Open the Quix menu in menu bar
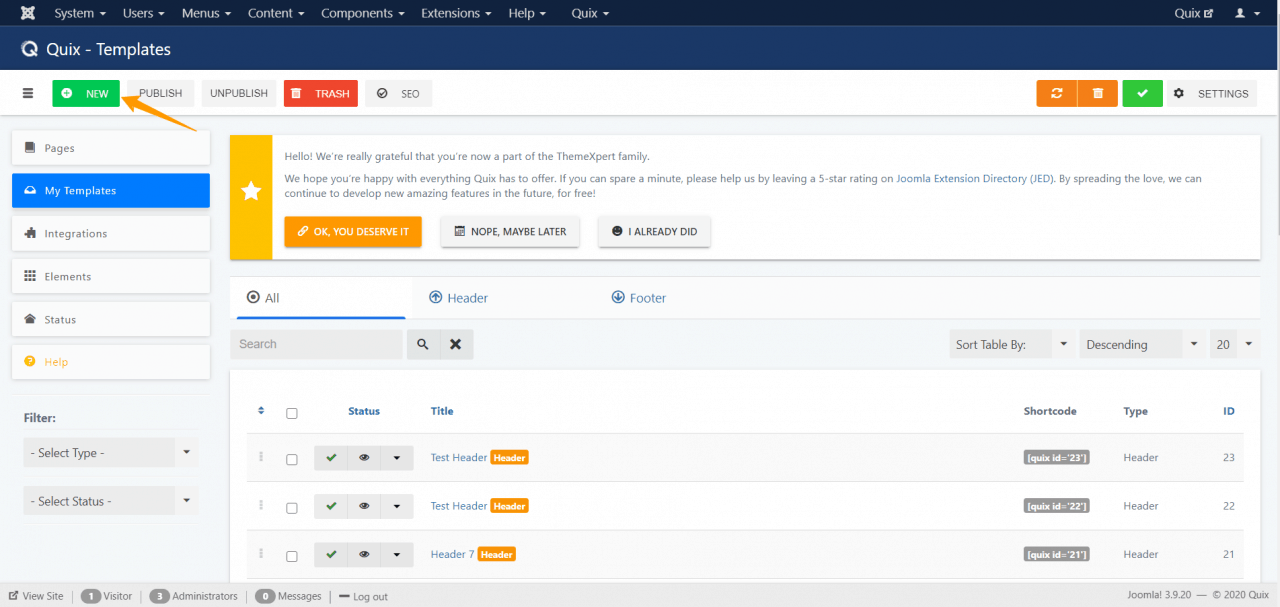Image resolution: width=1280 pixels, height=607 pixels. 590,13
